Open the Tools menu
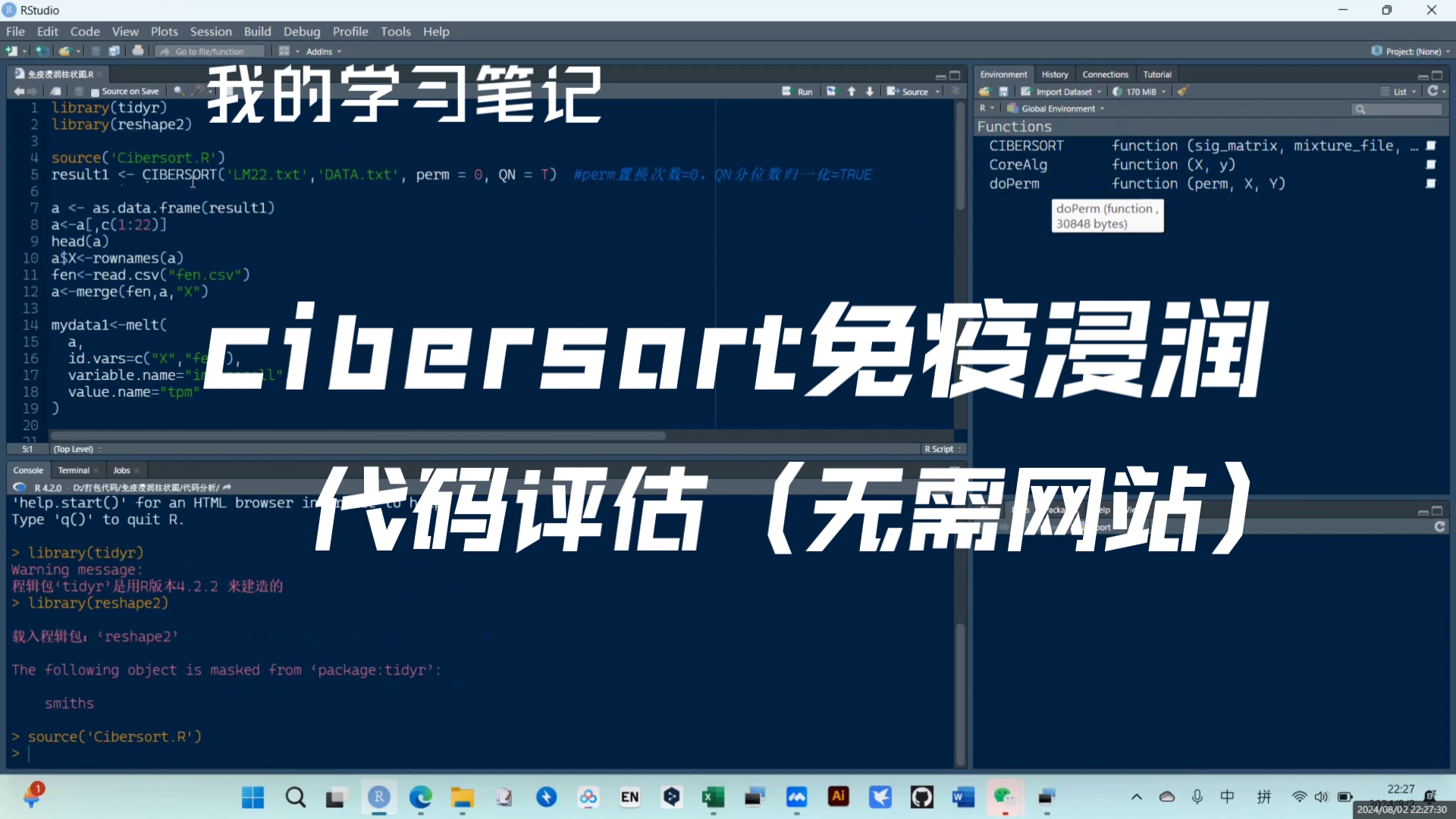The image size is (1456, 819). [395, 31]
